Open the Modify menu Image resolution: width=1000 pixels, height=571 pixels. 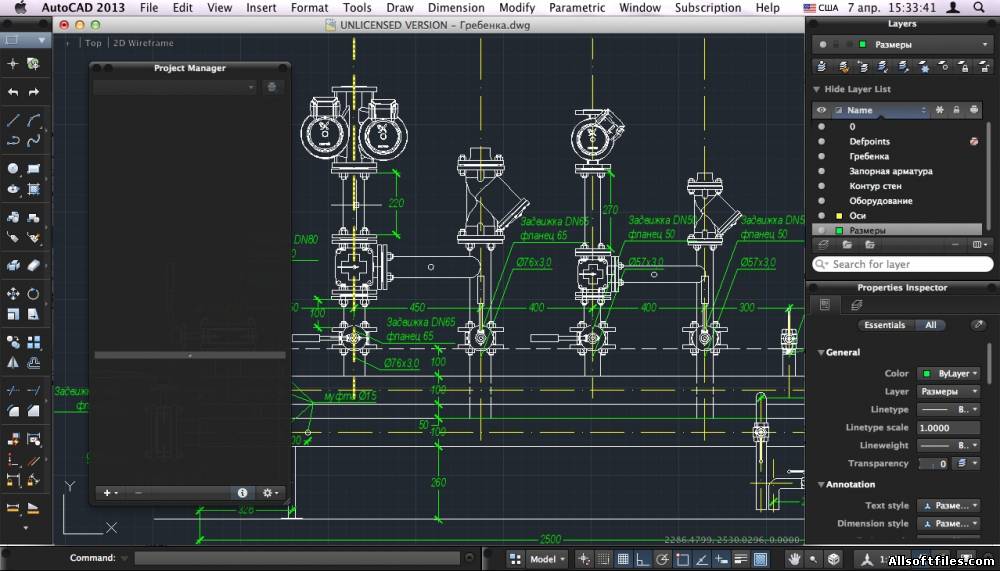coord(517,8)
